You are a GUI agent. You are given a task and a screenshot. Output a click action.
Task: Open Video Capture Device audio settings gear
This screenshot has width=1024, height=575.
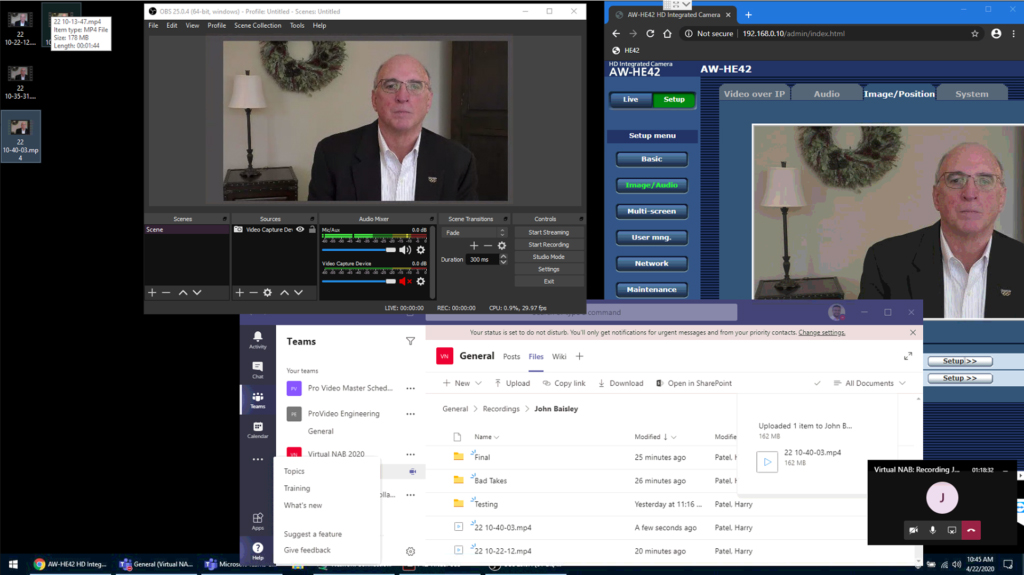(421, 282)
